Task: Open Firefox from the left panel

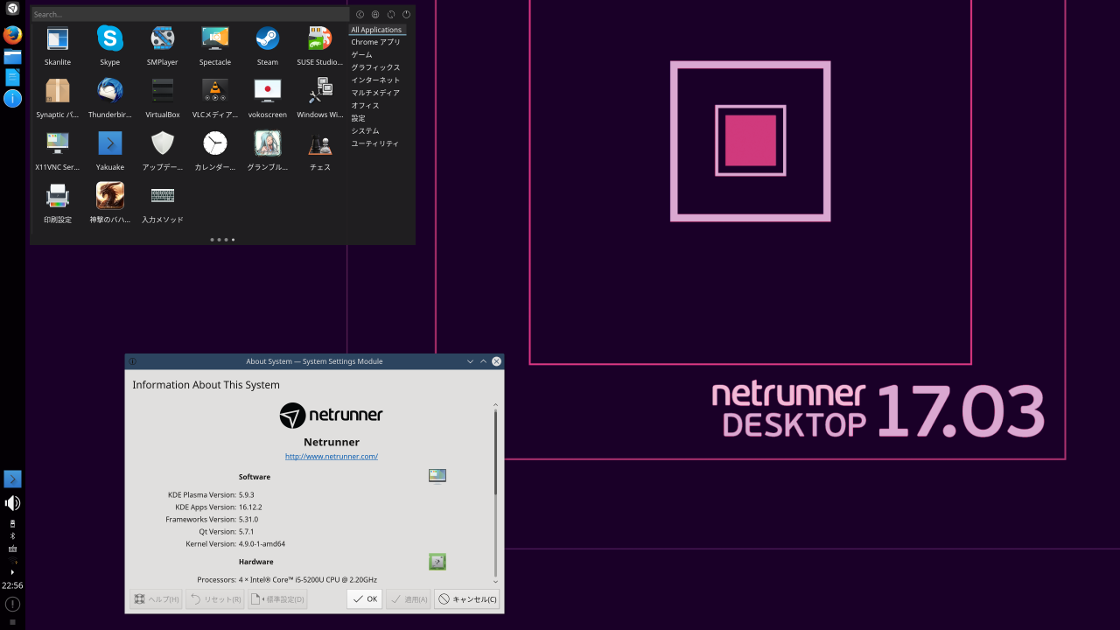Action: click(13, 33)
